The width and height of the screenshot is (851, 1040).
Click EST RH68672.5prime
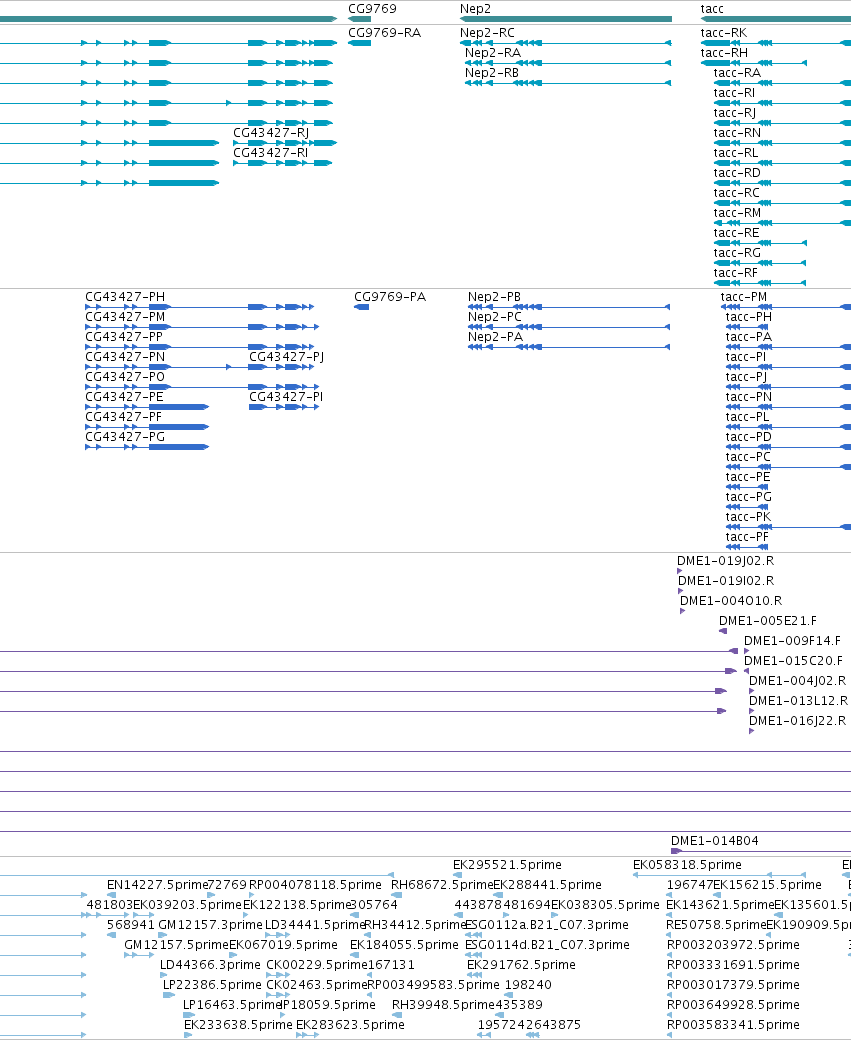(442, 885)
